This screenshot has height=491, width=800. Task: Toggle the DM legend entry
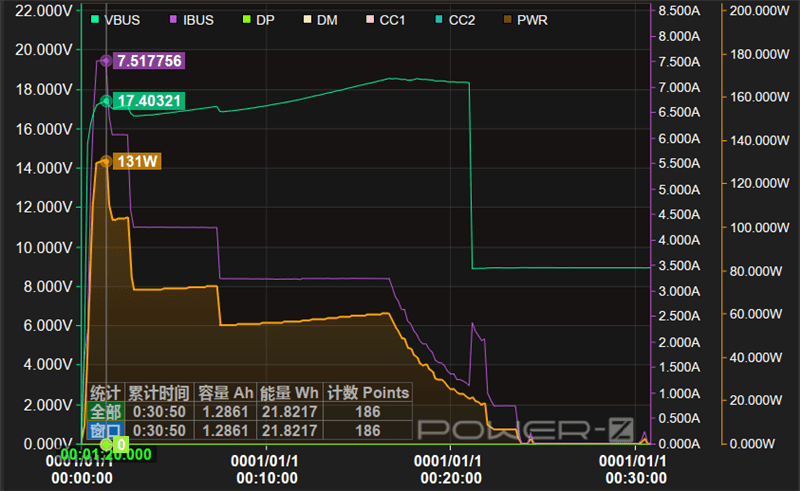(x=320, y=20)
